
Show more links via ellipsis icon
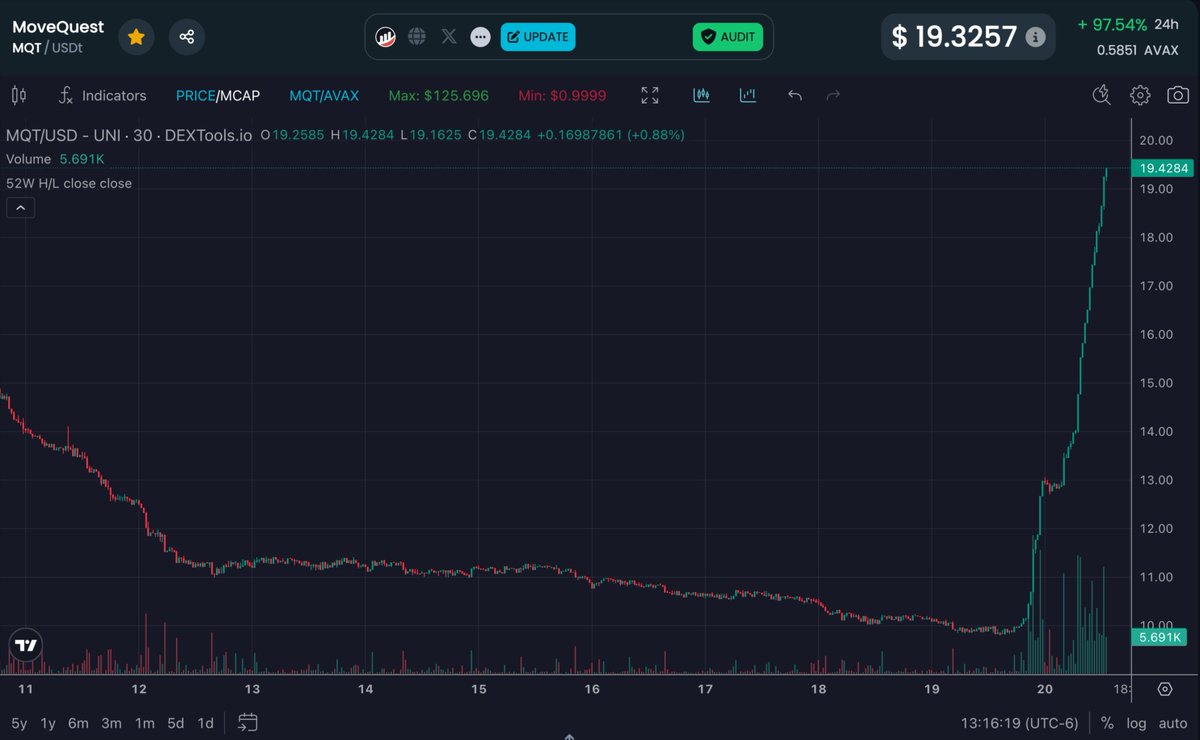(x=481, y=37)
